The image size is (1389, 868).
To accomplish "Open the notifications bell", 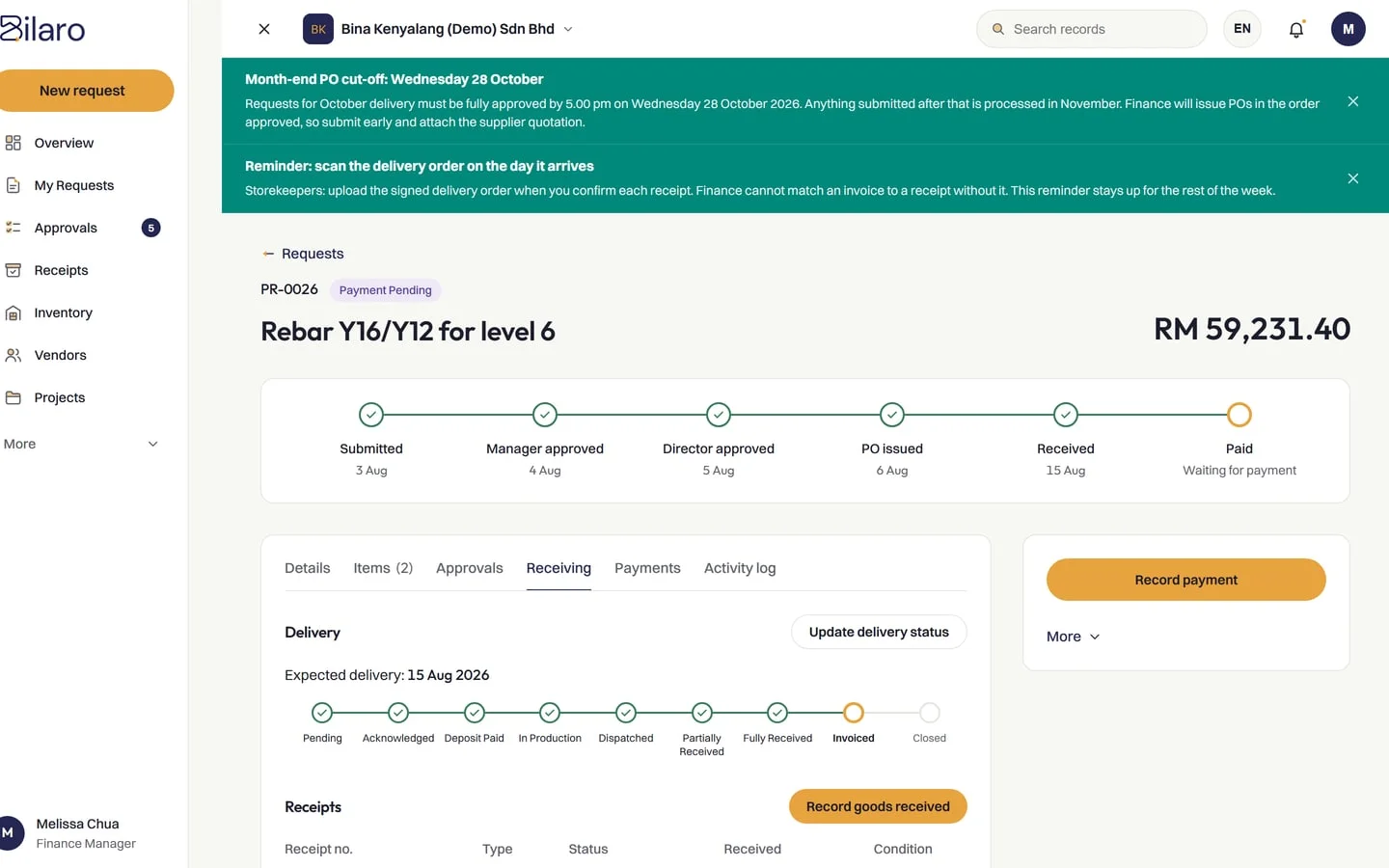I will point(1296,29).
